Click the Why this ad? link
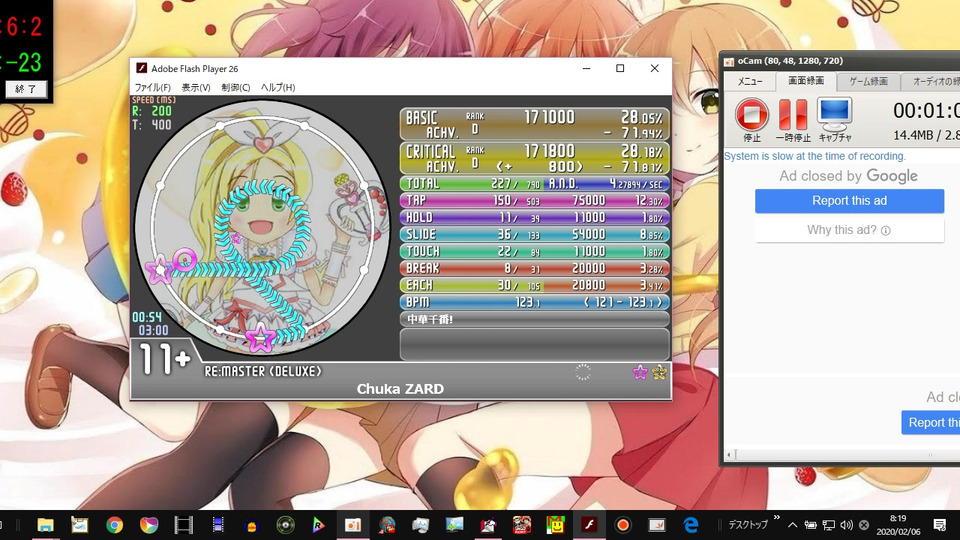960x540 pixels. [x=849, y=230]
